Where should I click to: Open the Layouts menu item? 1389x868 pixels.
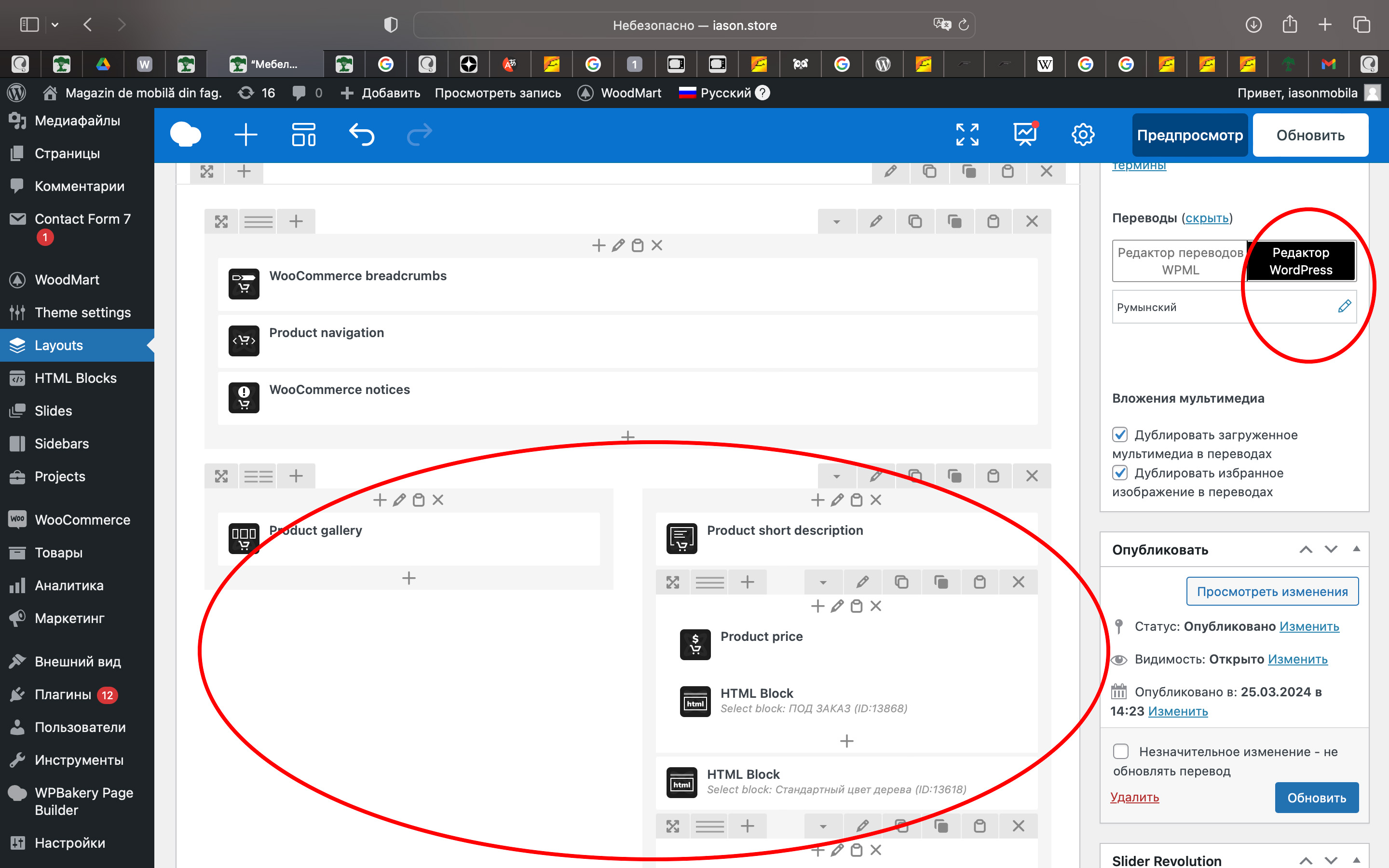tap(77, 345)
